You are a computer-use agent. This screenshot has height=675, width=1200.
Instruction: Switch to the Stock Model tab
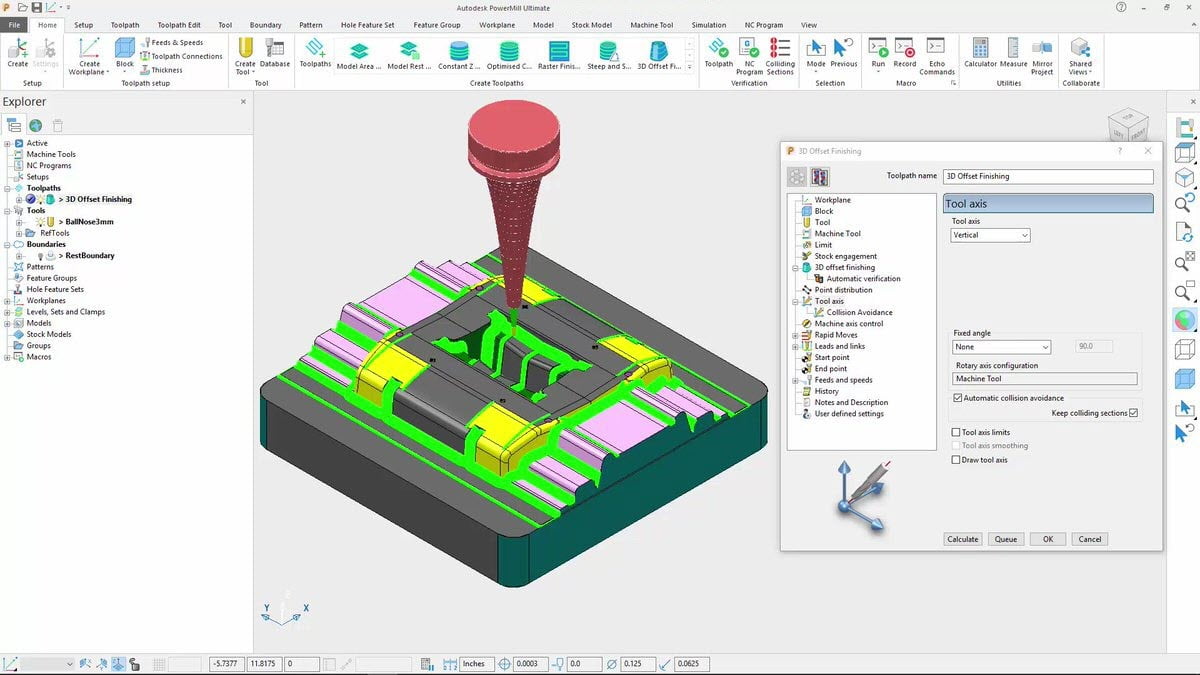593,25
